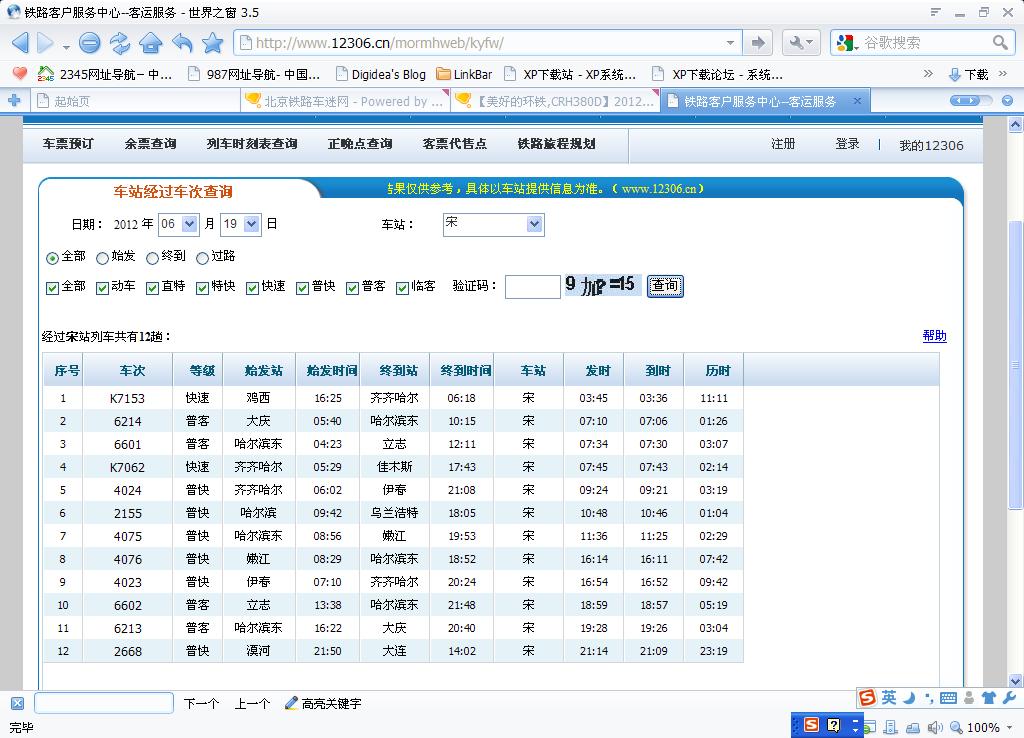Click the red heart favorites icon

click(x=20, y=74)
